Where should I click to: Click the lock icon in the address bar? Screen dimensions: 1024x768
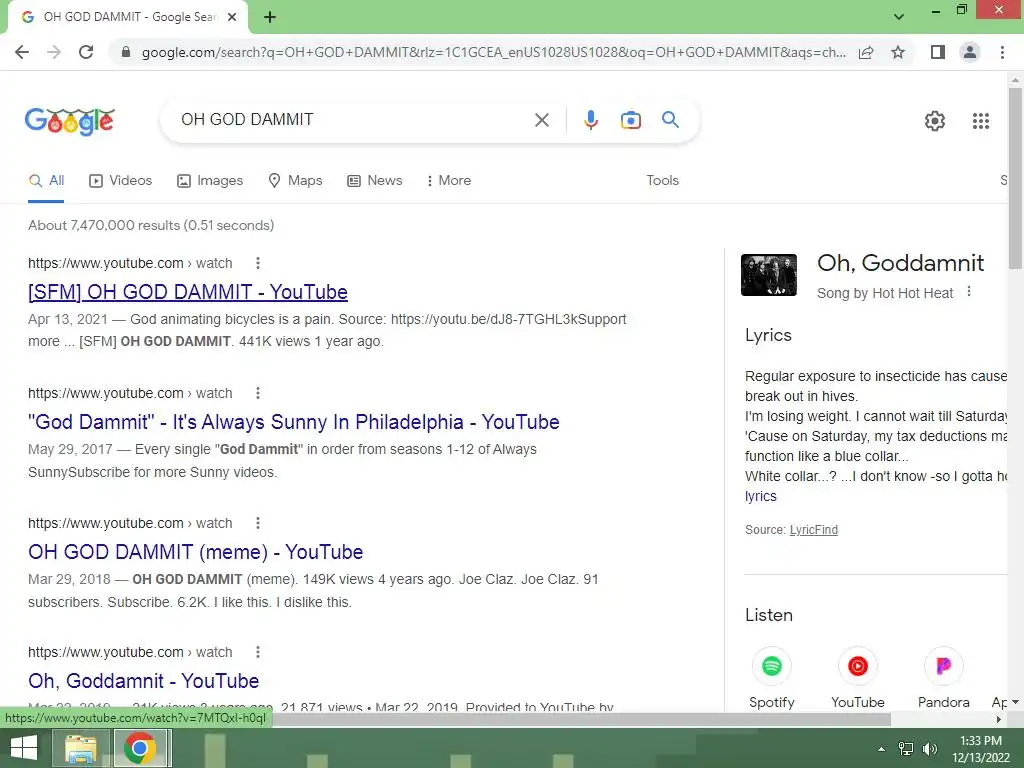click(125, 52)
